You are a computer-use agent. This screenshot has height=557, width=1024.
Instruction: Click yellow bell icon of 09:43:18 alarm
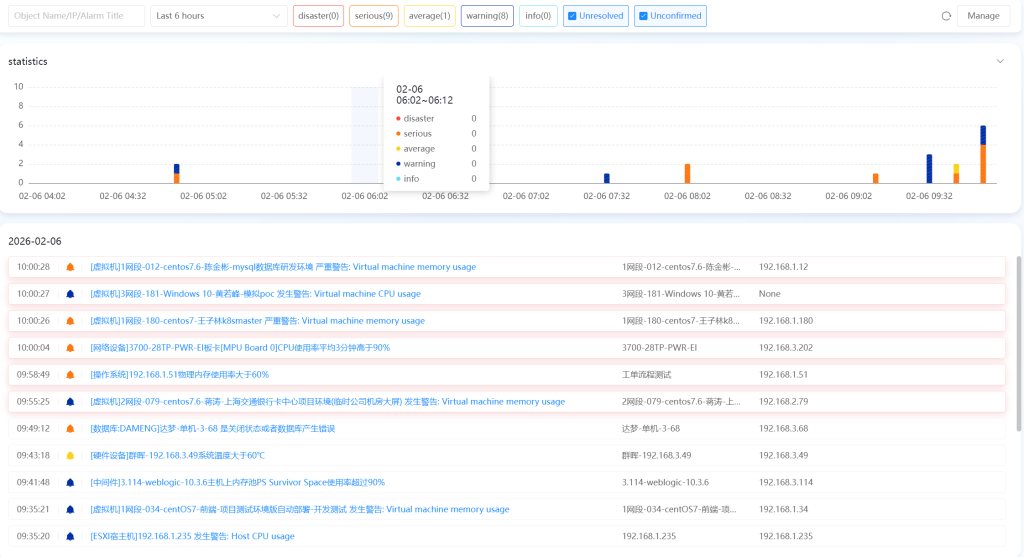coord(70,455)
